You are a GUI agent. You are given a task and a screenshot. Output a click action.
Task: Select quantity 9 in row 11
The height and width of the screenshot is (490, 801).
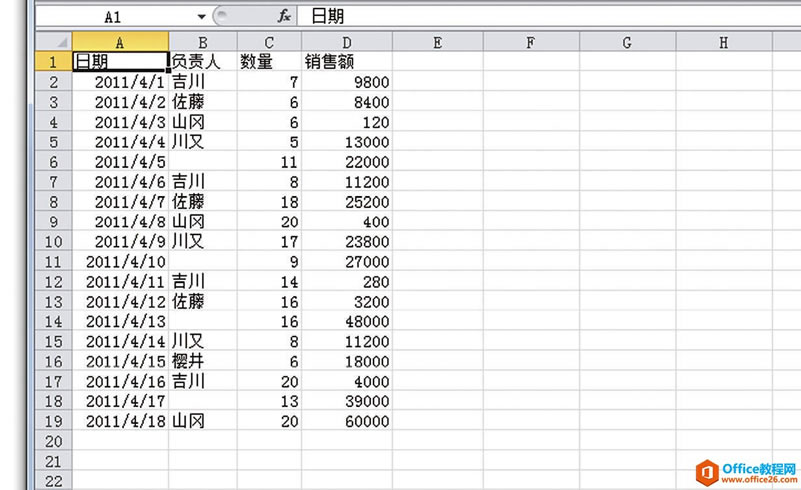tap(269, 262)
